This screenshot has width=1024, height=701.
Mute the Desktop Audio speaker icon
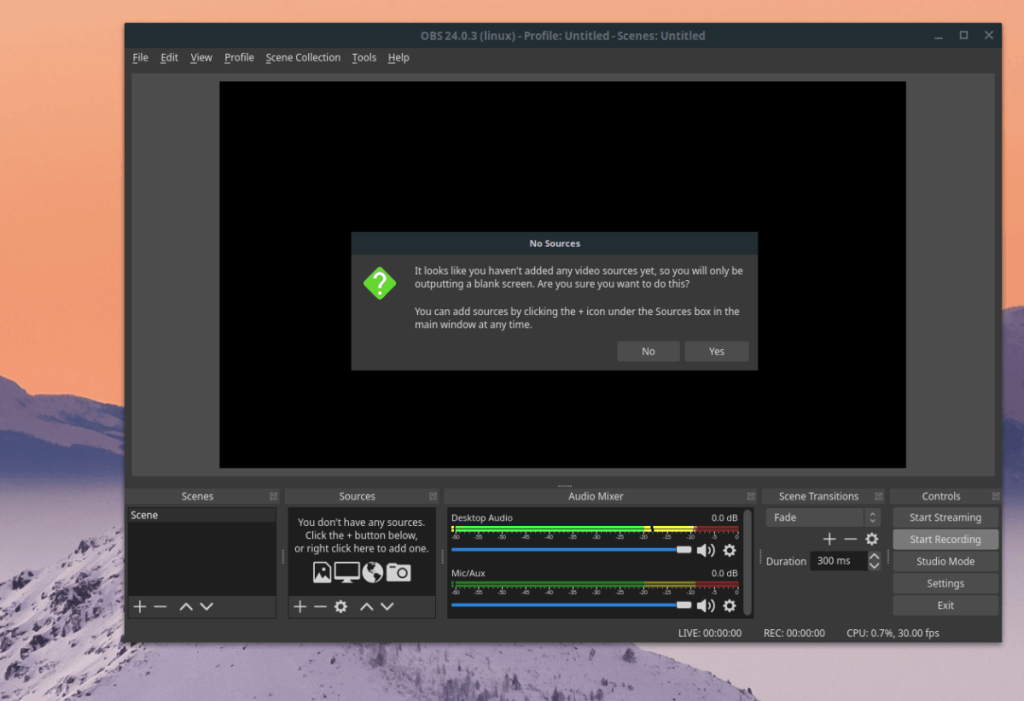tap(706, 550)
